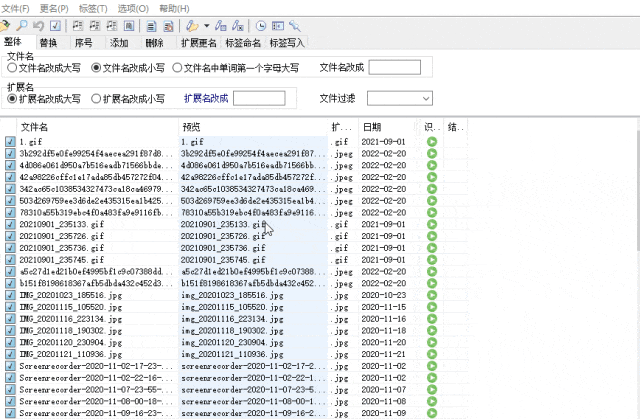
Task: Click date cell '2020-11-21'
Action: click(384, 354)
